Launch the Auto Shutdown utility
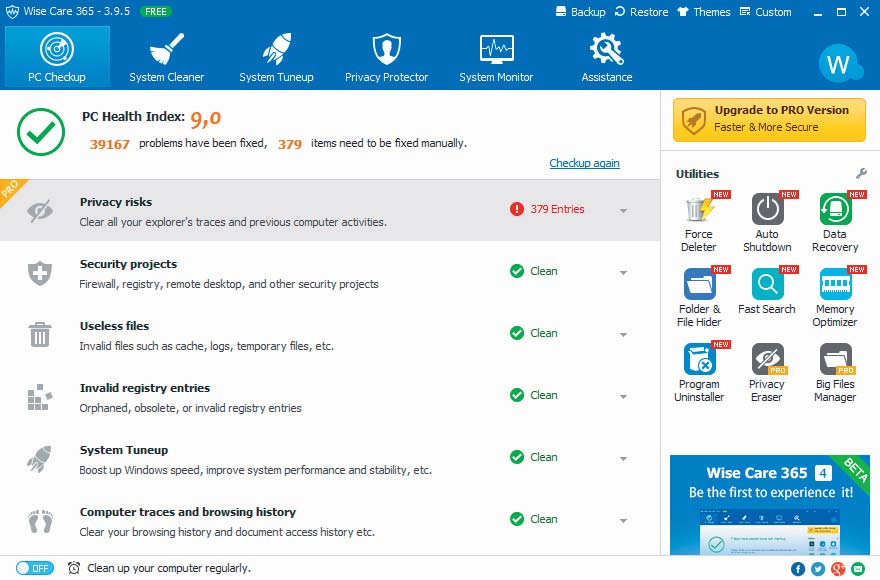 [x=767, y=222]
